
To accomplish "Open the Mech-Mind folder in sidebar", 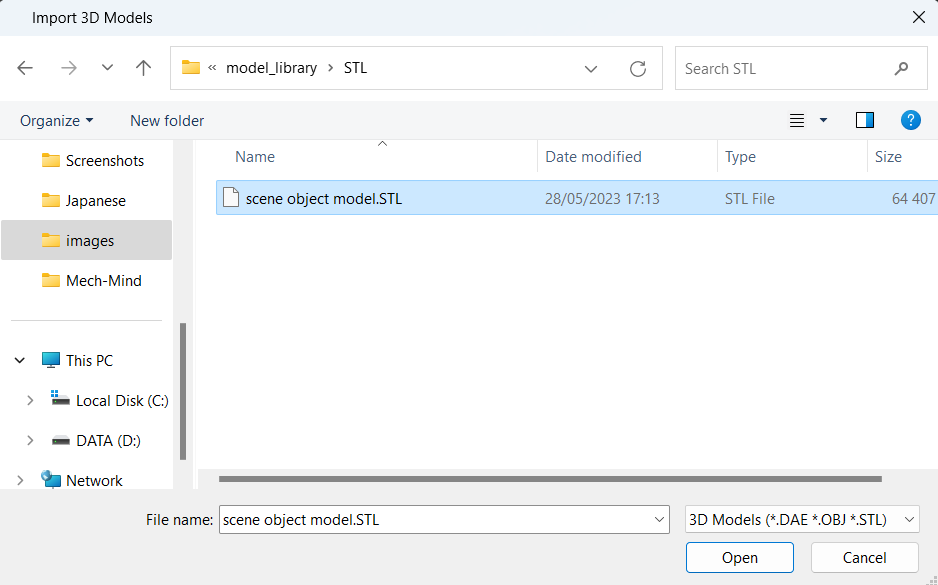I will [92, 281].
